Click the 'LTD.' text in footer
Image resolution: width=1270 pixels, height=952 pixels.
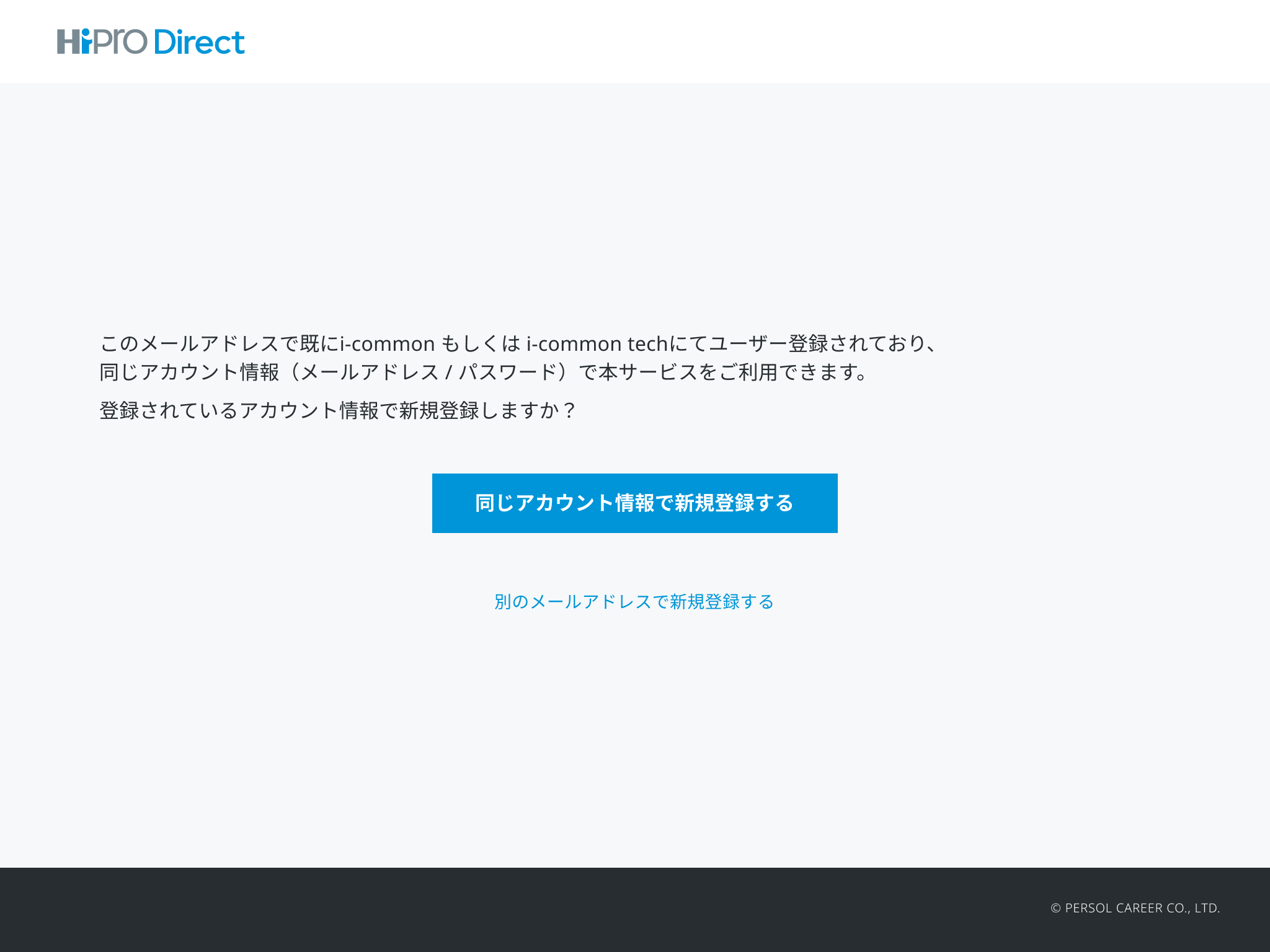[1207, 908]
